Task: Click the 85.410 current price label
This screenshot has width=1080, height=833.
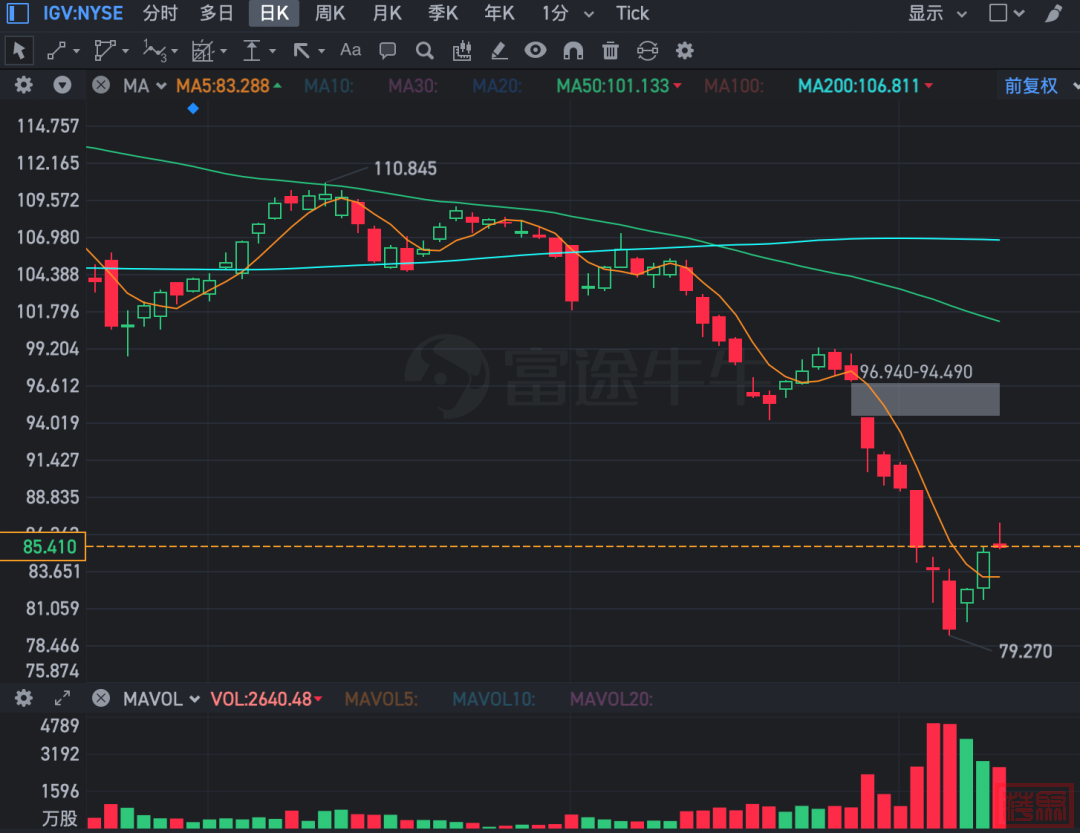Action: [x=44, y=547]
